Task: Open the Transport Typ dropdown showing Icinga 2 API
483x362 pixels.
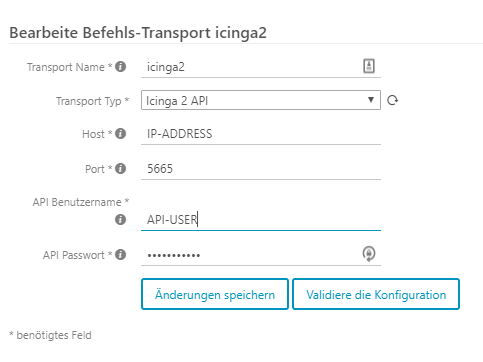Action: tap(261, 100)
